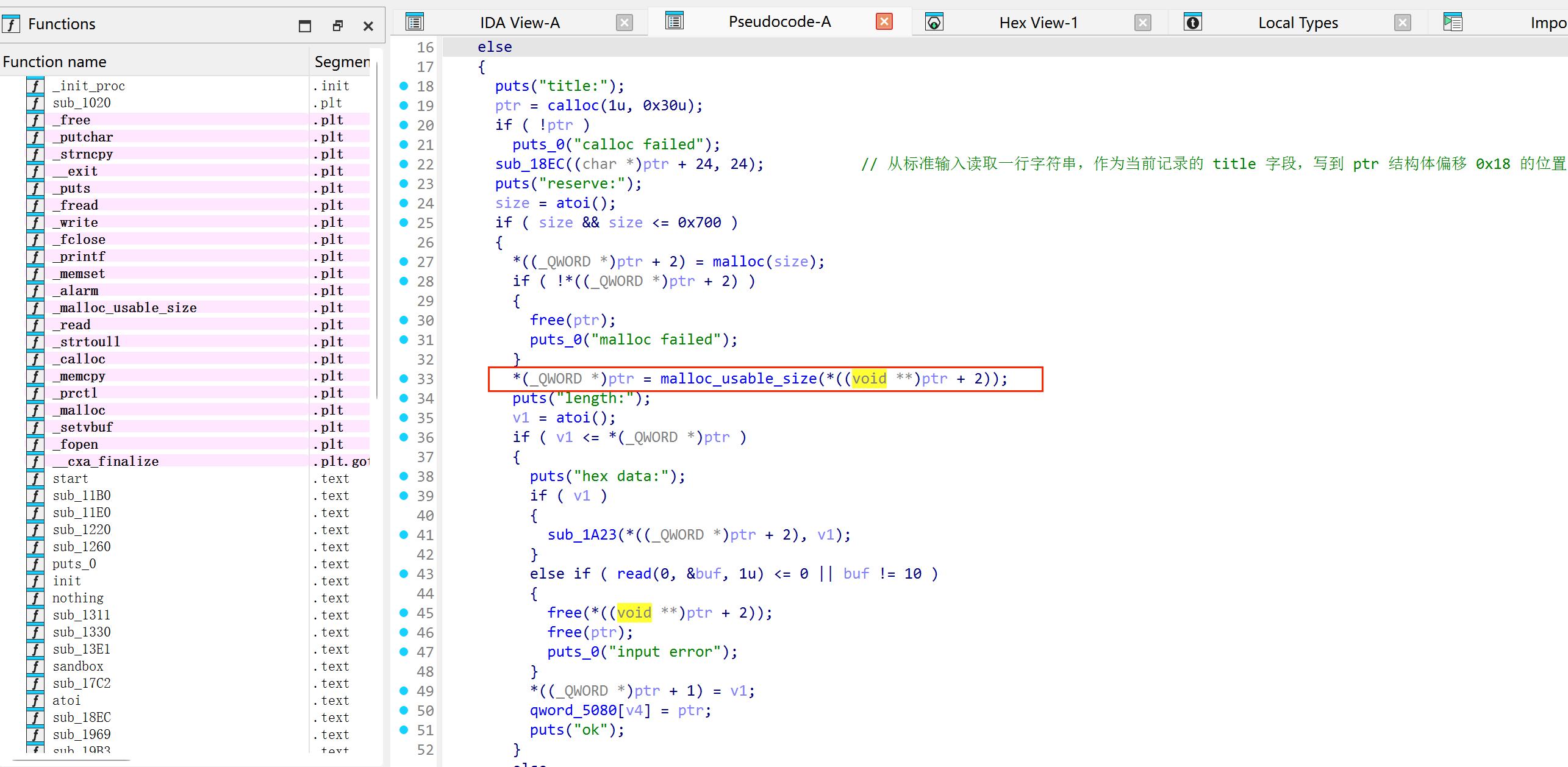
Task: Toggle breakpoint dot on line 41
Action: (404, 535)
